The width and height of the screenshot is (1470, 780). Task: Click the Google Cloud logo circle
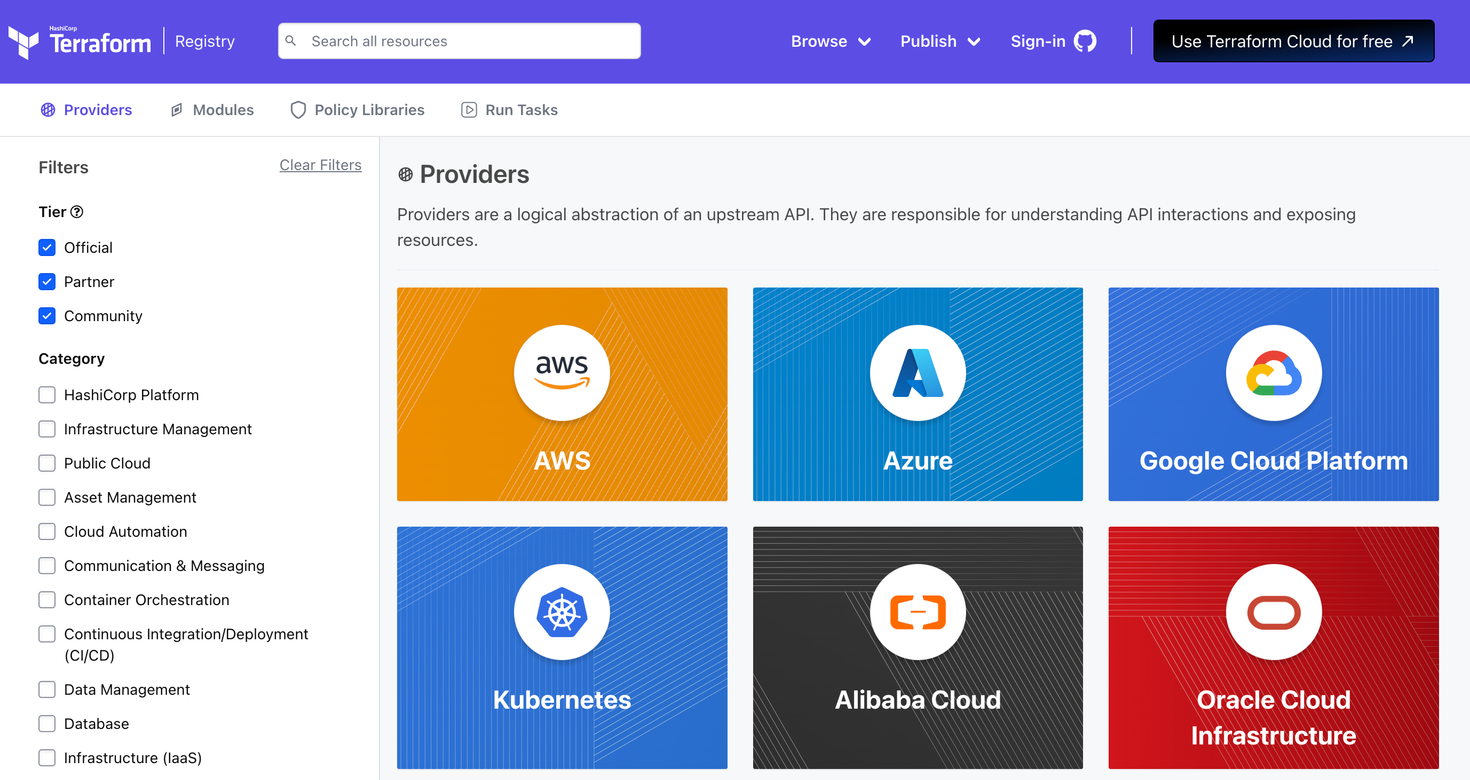1274,373
